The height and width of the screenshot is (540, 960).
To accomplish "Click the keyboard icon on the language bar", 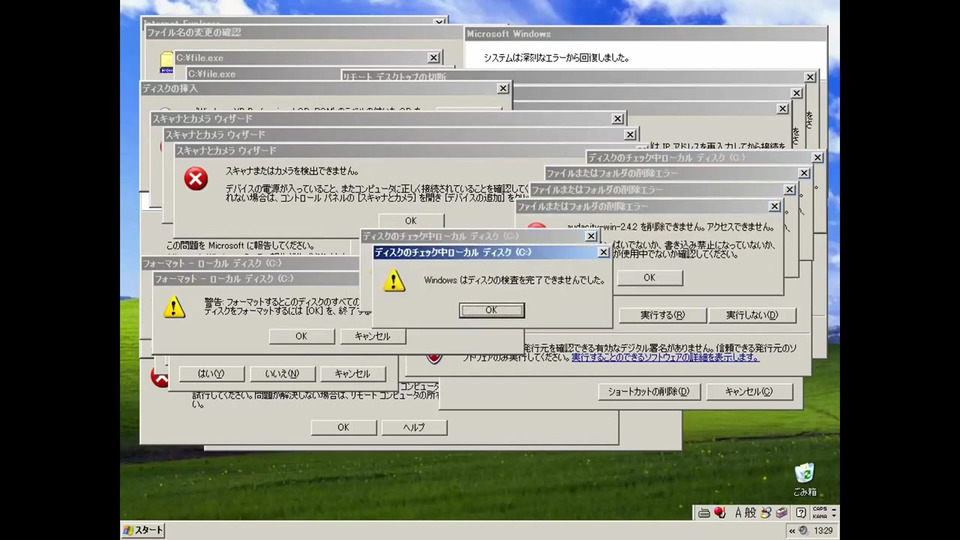I will coord(703,513).
